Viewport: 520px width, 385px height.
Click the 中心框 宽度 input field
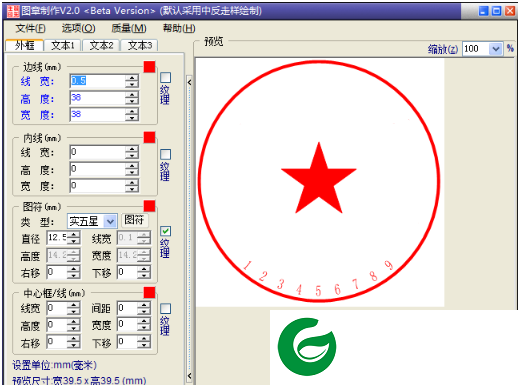tap(127, 325)
